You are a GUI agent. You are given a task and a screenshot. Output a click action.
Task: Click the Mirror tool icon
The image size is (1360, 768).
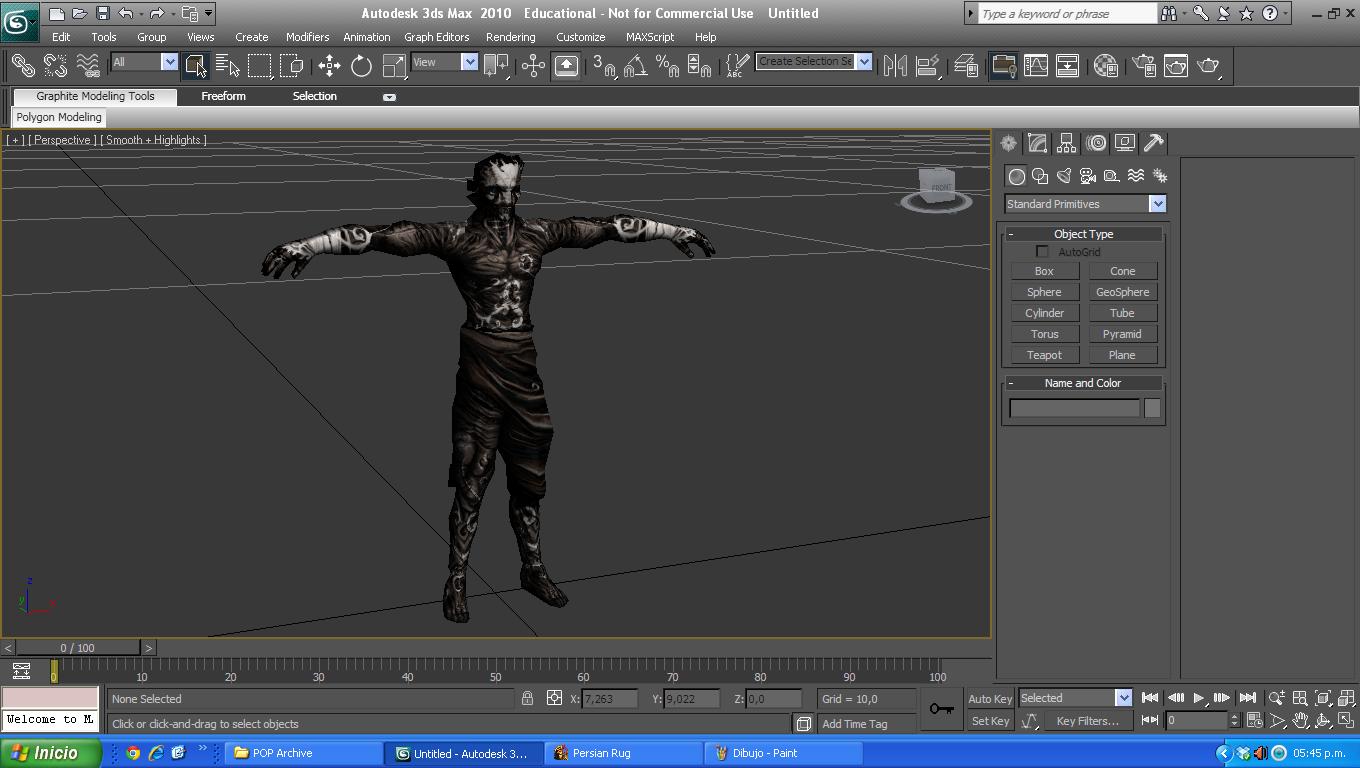[x=895, y=66]
